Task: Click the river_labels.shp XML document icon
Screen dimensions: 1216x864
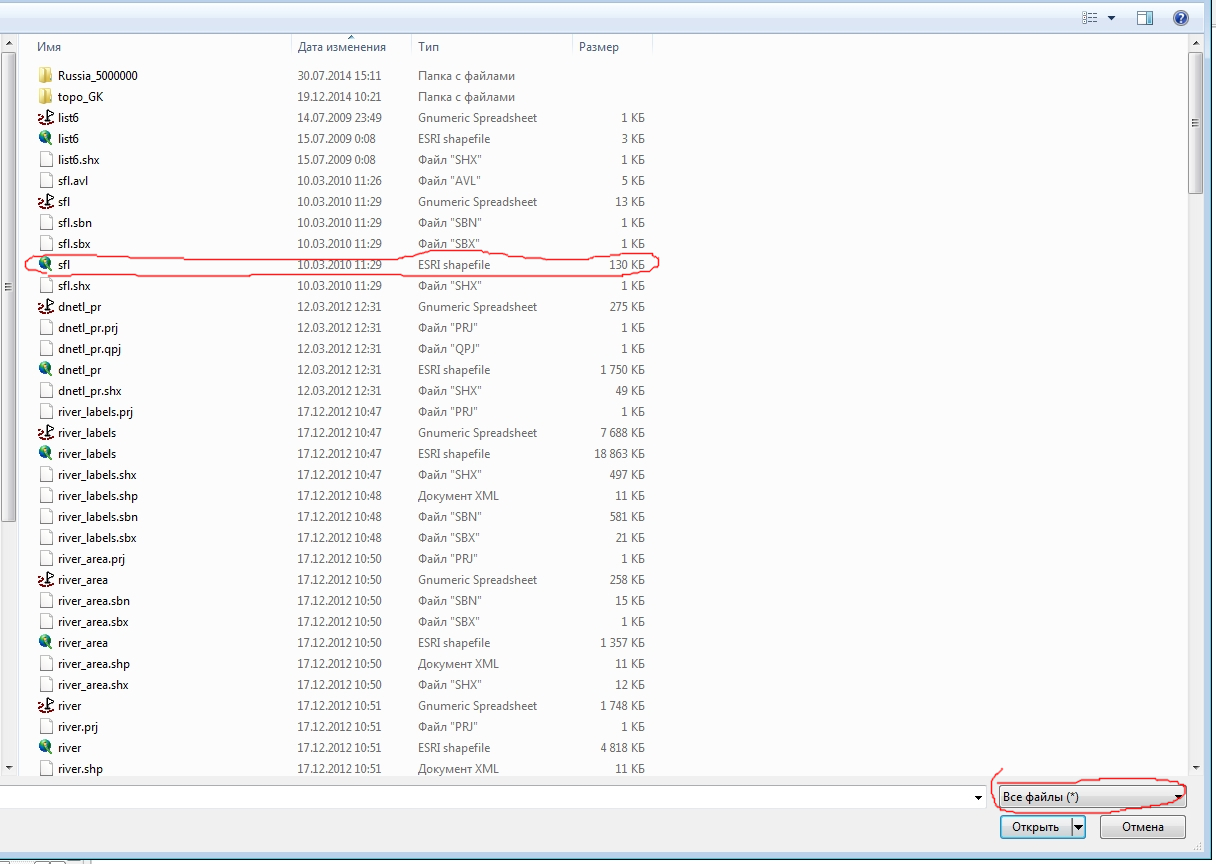Action: [45, 496]
